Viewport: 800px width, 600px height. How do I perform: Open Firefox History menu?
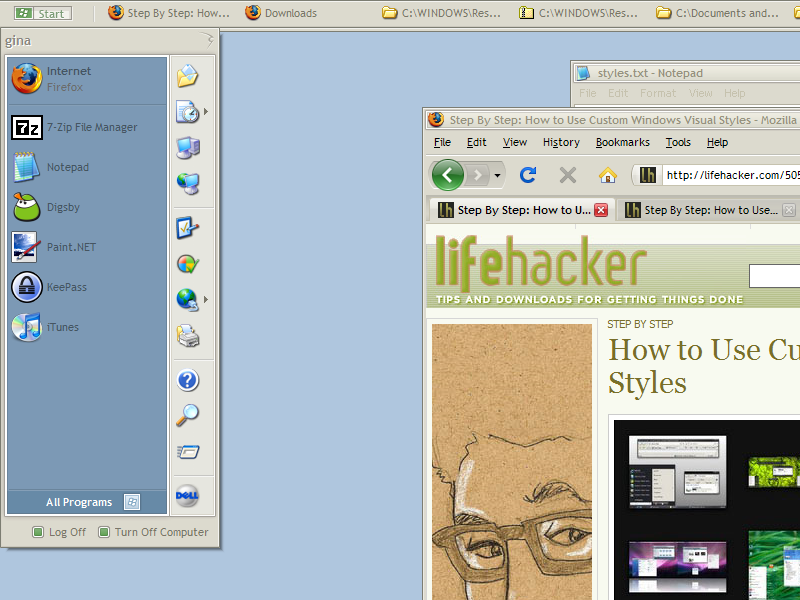(561, 142)
